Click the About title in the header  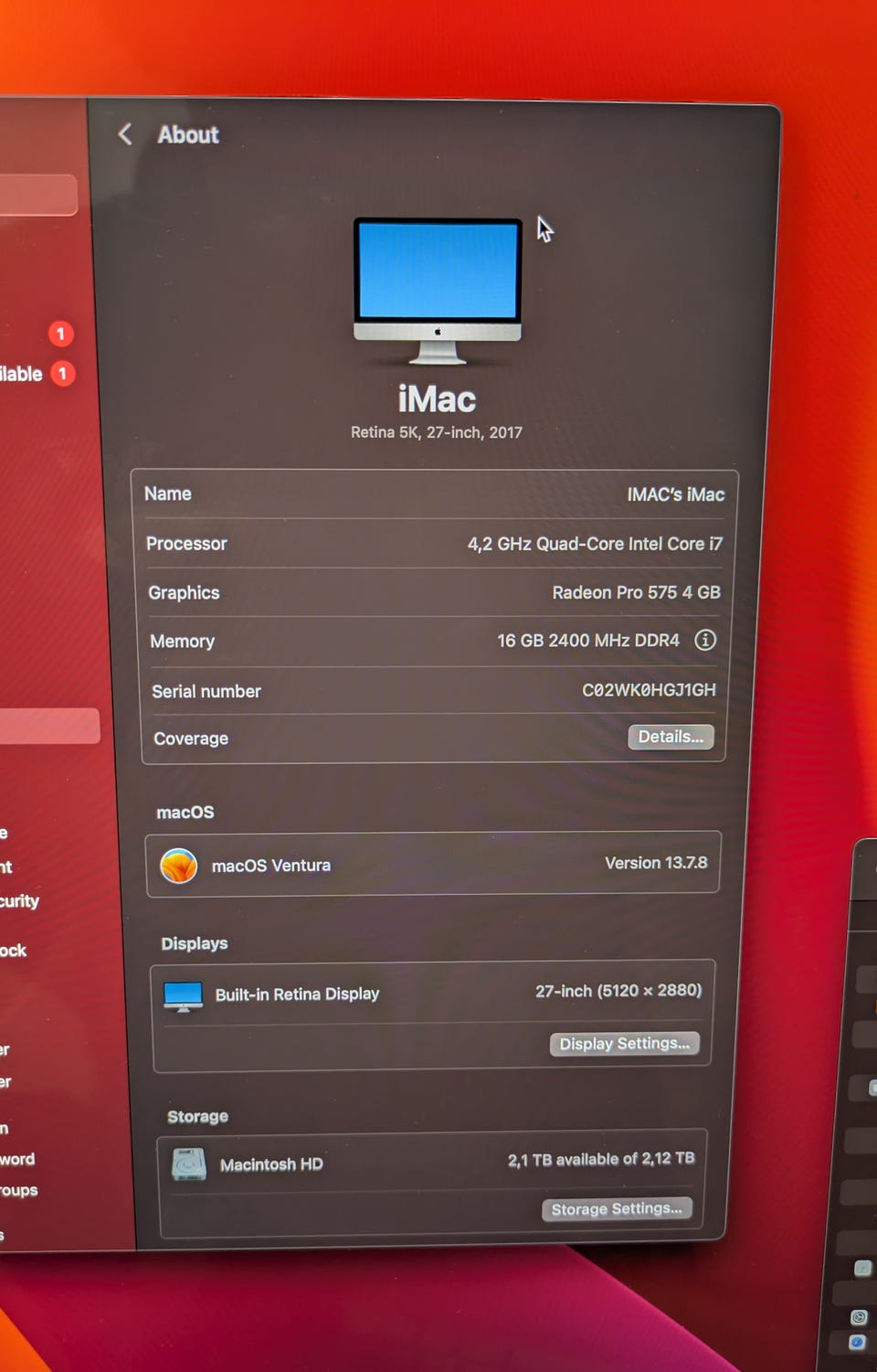point(188,135)
